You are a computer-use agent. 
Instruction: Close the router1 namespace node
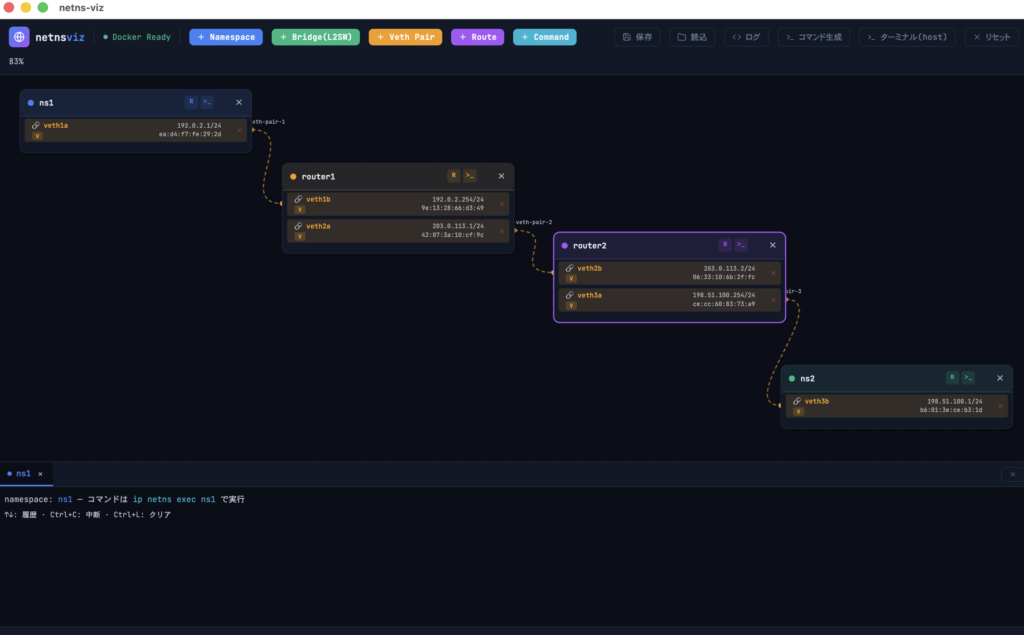[502, 176]
